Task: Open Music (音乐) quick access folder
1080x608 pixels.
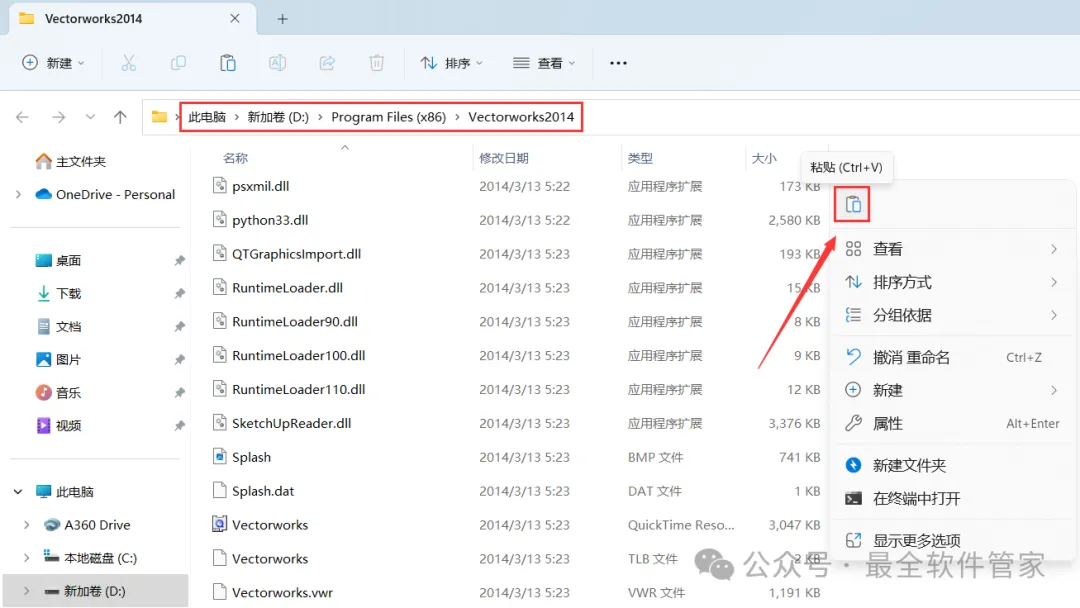Action: (59, 392)
